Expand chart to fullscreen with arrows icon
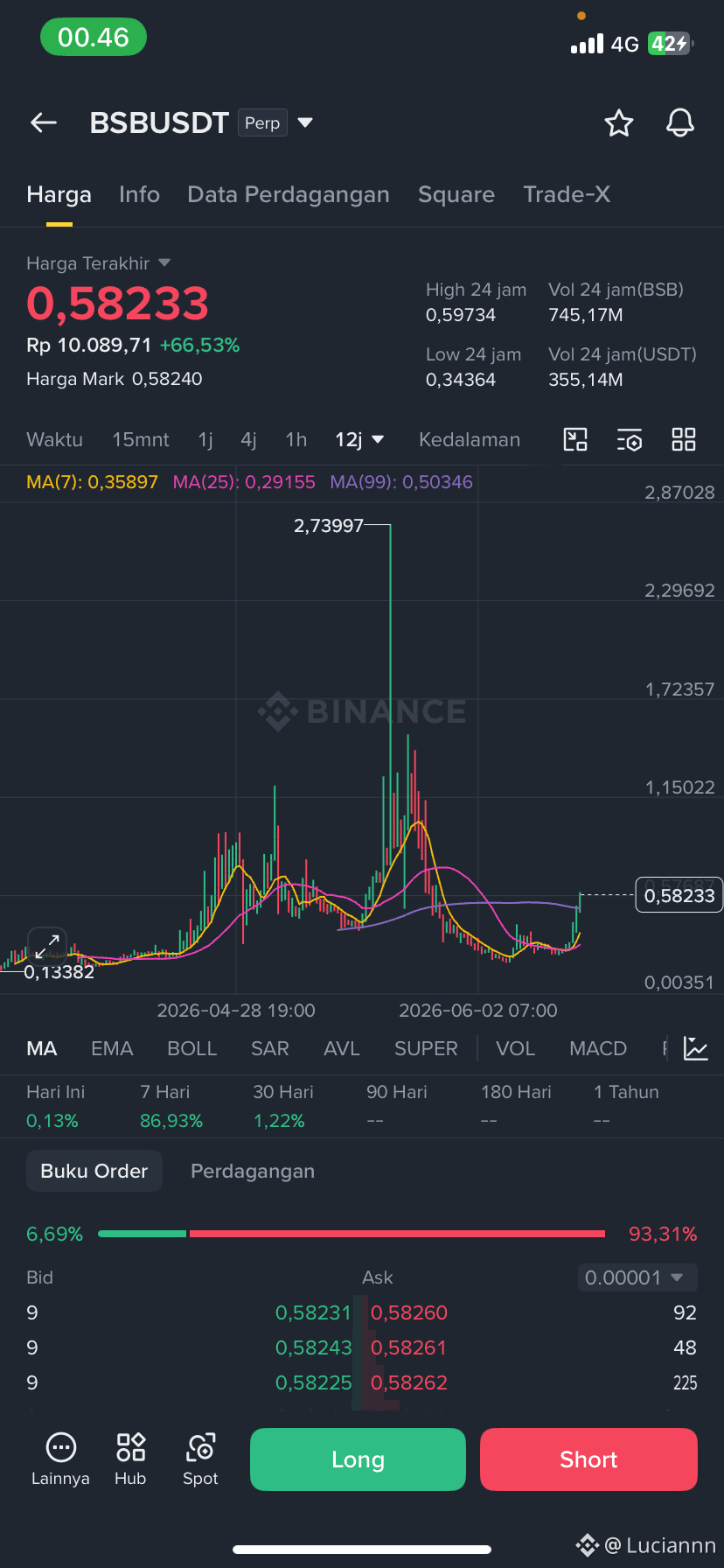The height and width of the screenshot is (1568, 724). tap(47, 947)
